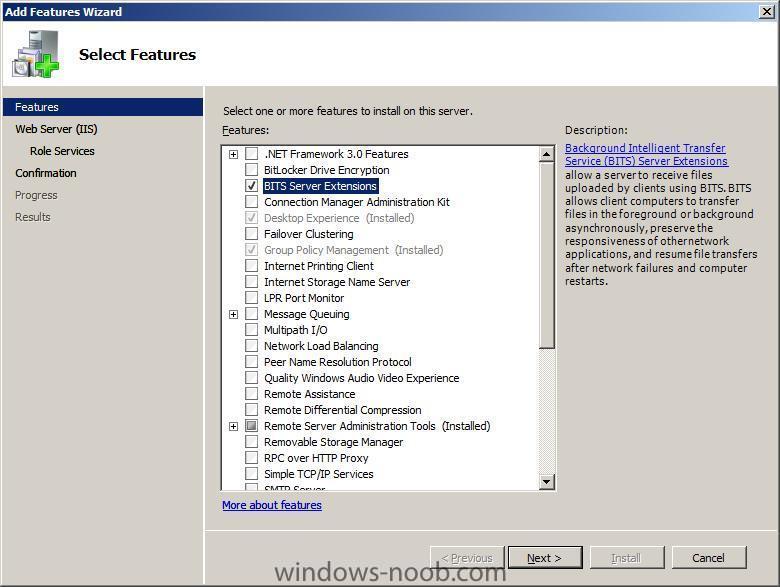Click the Cancel button
Image resolution: width=780 pixels, height=587 pixels.
(x=709, y=558)
